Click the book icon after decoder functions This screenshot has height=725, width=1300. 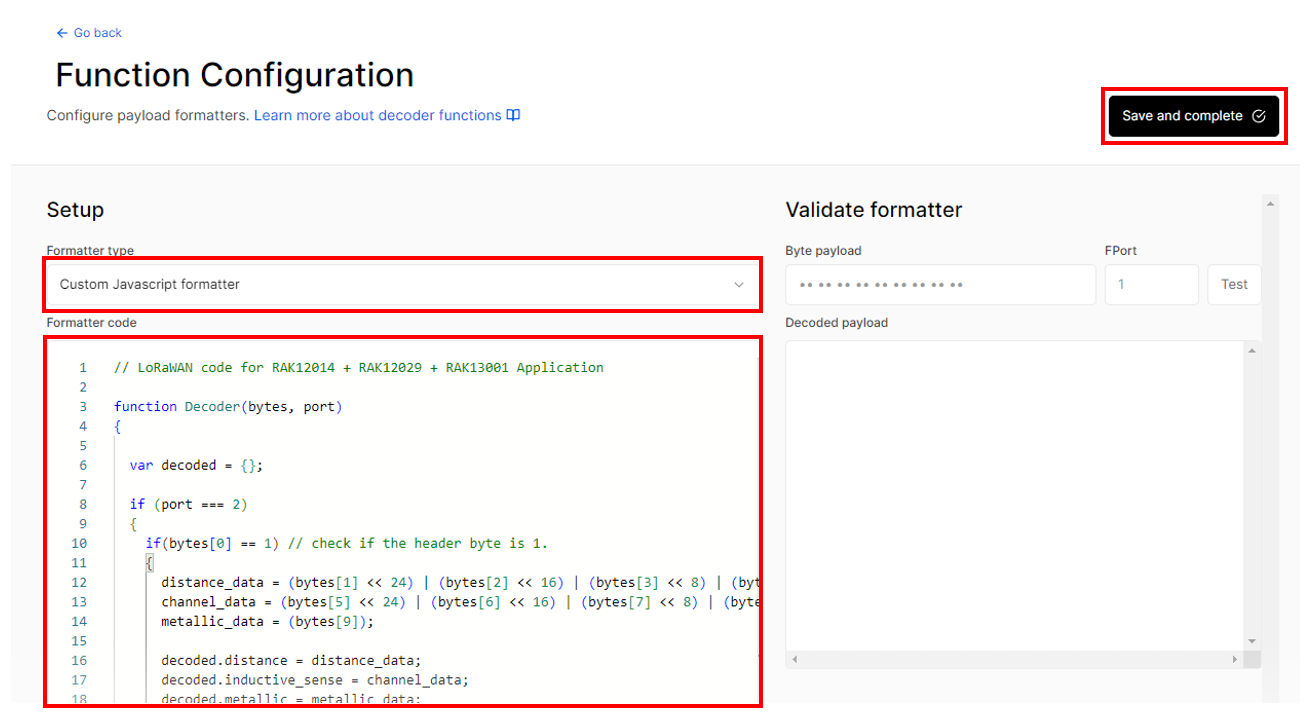[x=513, y=115]
